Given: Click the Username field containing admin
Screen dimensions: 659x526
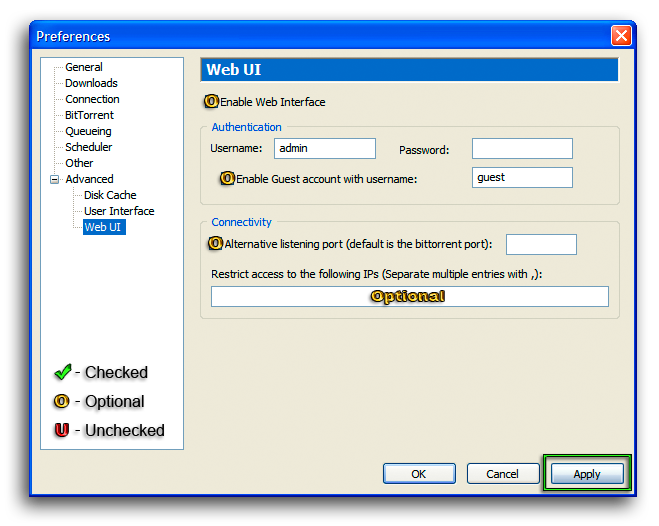Looking at the screenshot, I should click(x=324, y=149).
